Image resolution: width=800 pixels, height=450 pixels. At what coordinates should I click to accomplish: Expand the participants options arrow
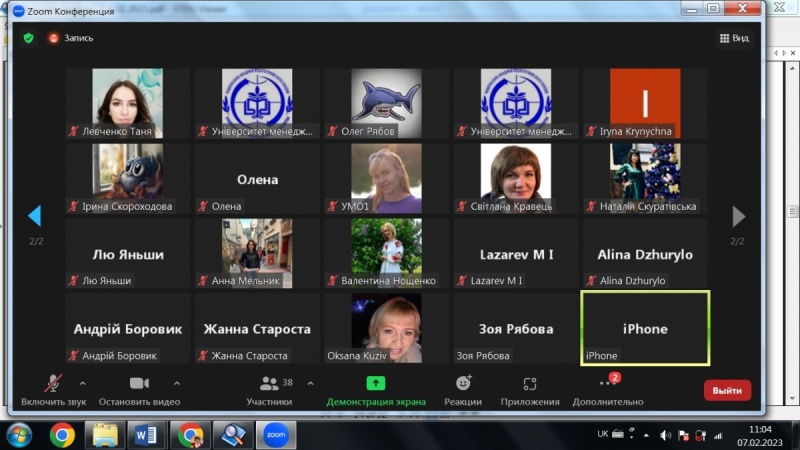pos(310,383)
